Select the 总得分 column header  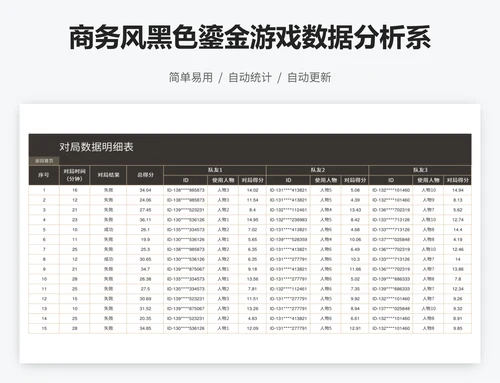(145, 175)
